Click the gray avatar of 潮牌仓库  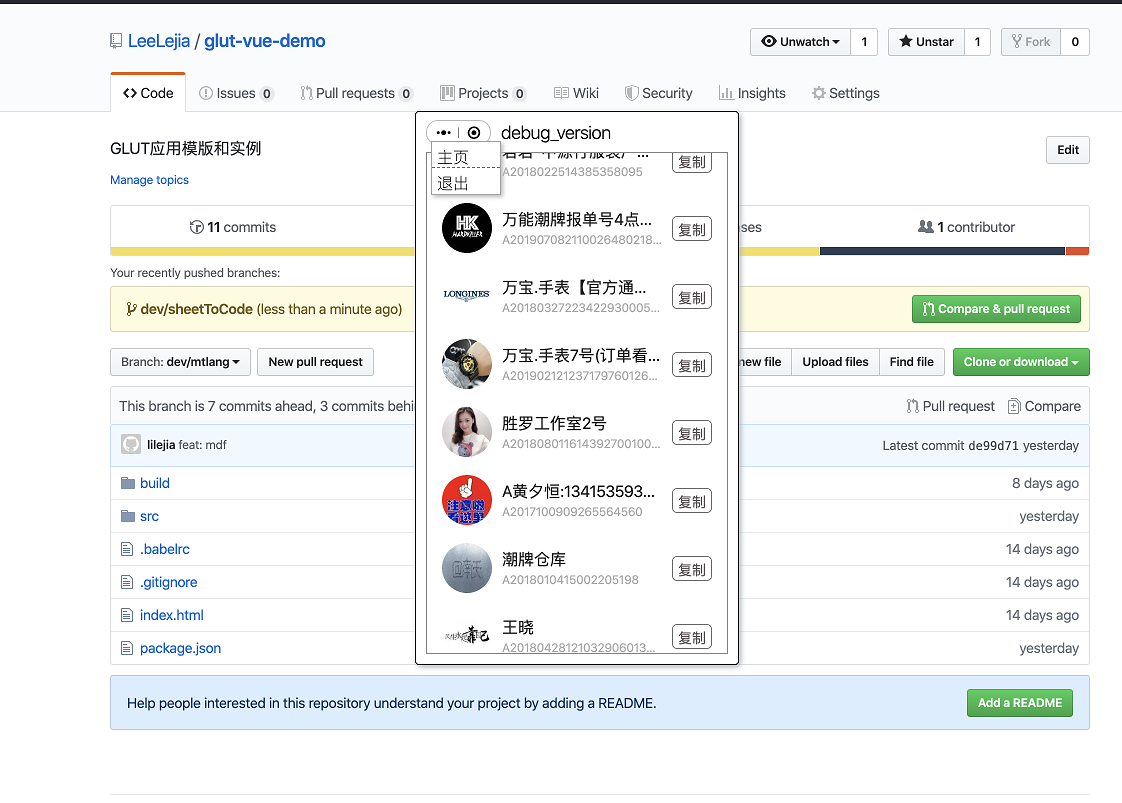[x=467, y=568]
